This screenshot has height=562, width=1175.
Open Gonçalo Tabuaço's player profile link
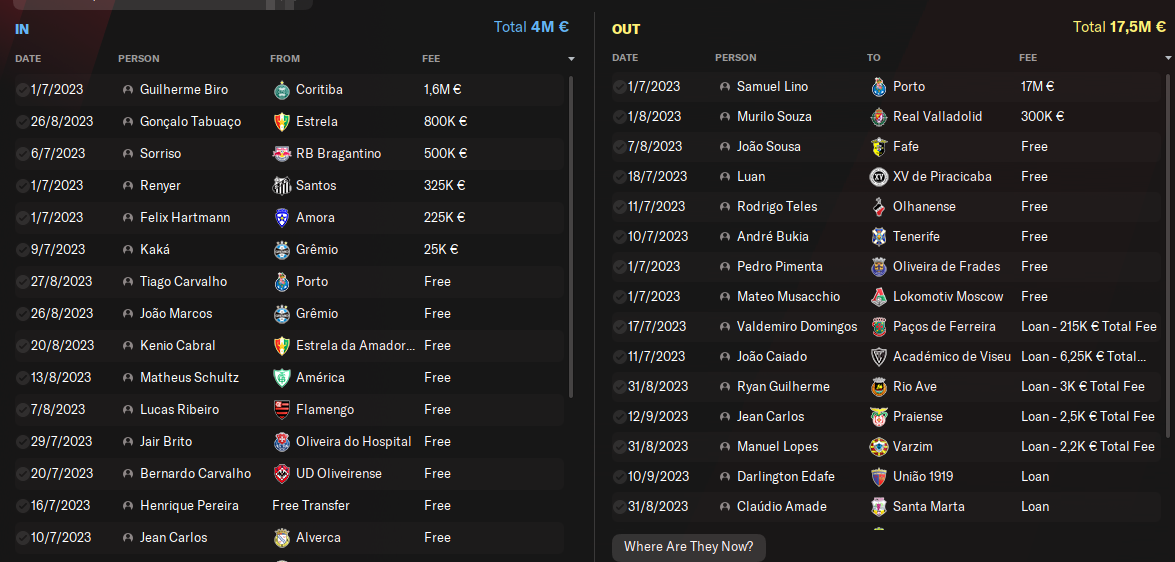coord(190,122)
